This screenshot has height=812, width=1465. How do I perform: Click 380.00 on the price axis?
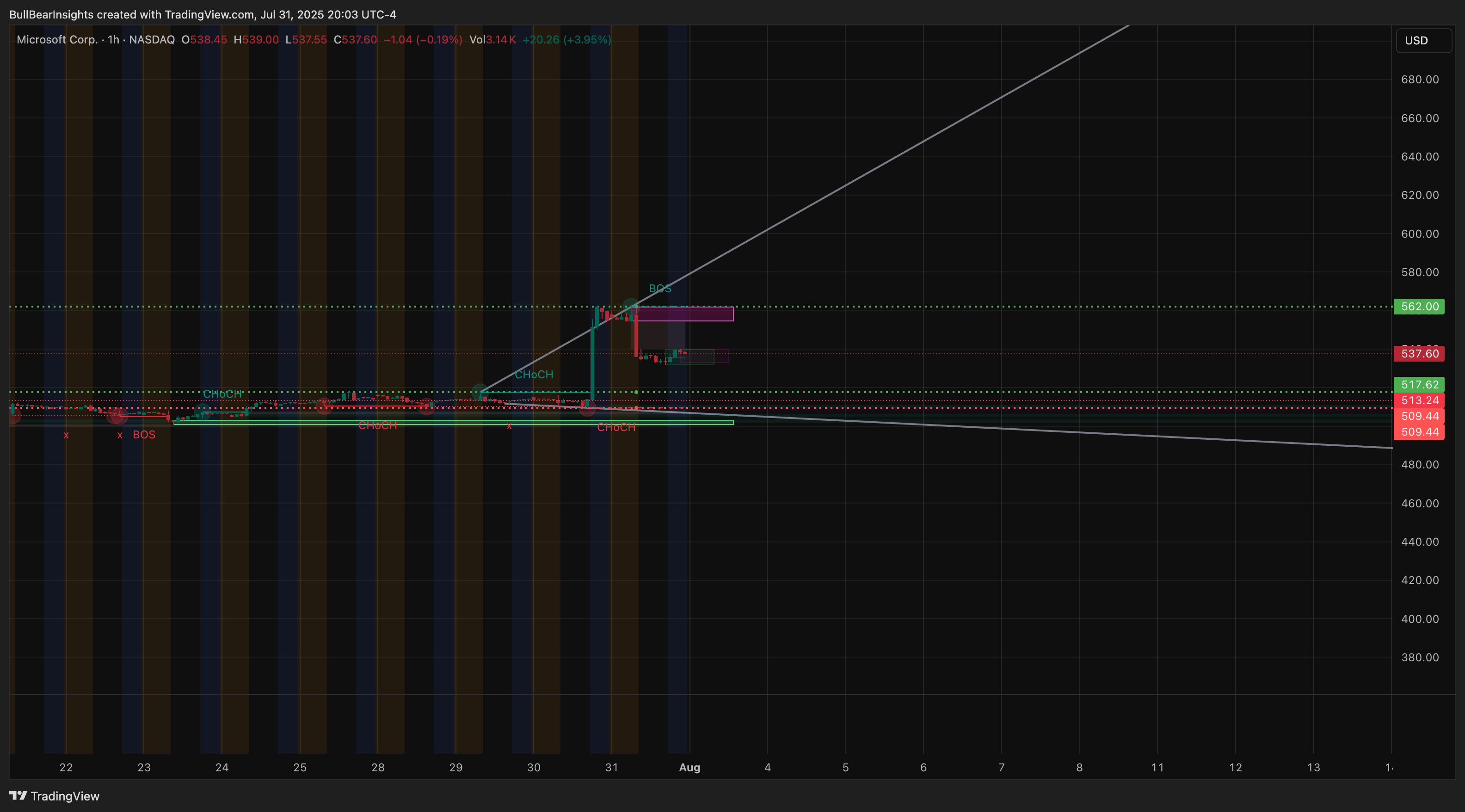tap(1420, 658)
